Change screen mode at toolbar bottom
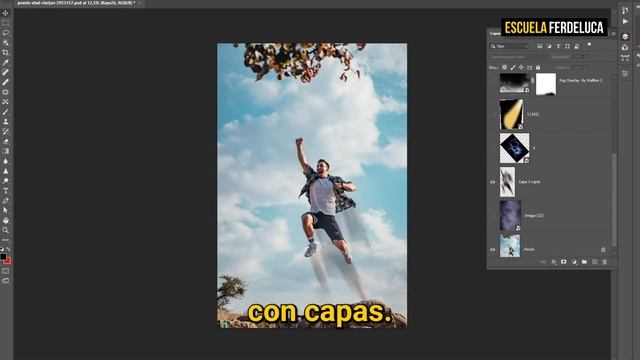 [x=5, y=281]
